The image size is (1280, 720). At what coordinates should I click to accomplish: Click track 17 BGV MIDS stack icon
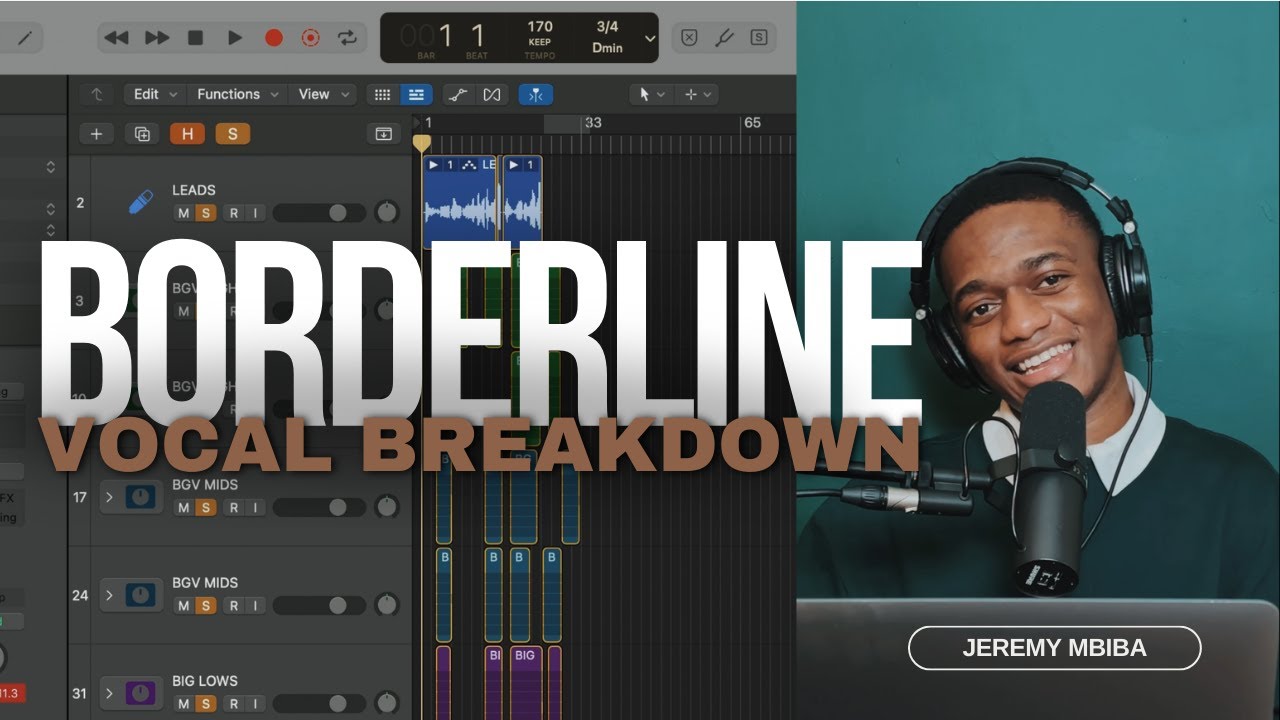pyautogui.click(x=140, y=496)
